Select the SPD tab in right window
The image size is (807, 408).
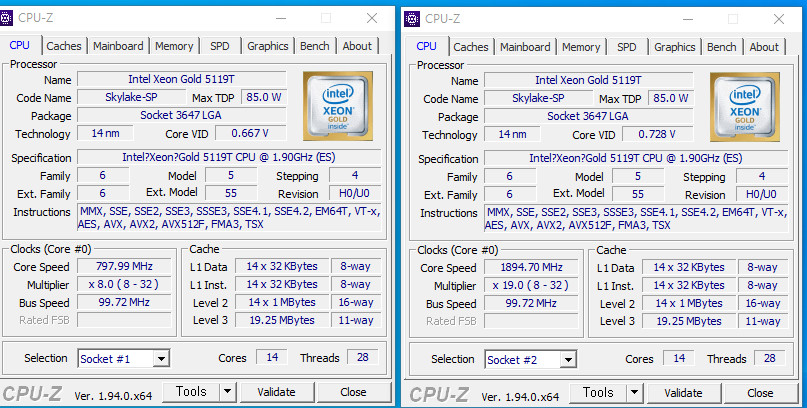[x=627, y=47]
